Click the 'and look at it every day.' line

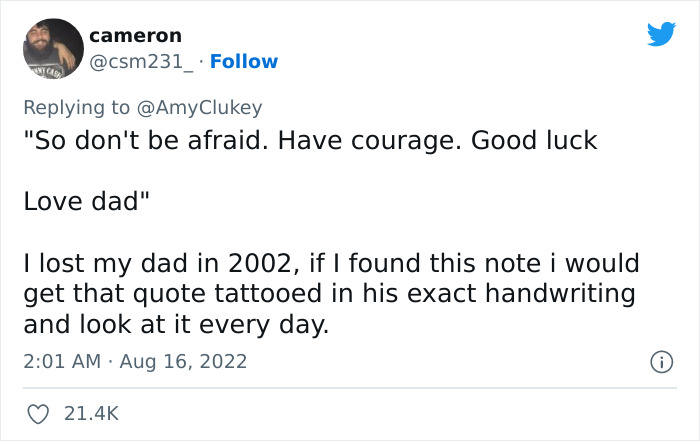pyautogui.click(x=175, y=325)
